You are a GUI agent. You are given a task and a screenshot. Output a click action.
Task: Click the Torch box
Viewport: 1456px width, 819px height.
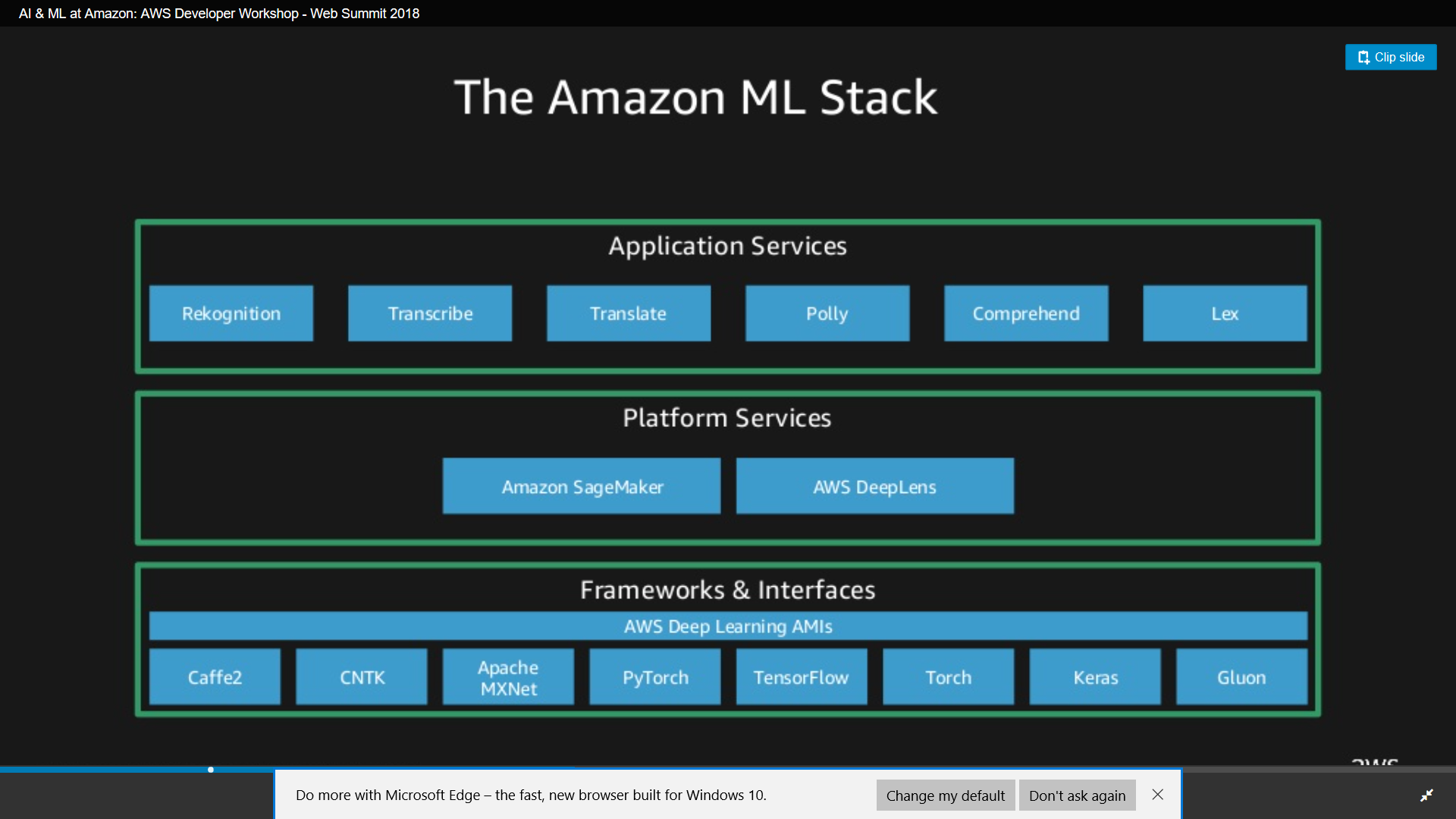[x=948, y=677]
